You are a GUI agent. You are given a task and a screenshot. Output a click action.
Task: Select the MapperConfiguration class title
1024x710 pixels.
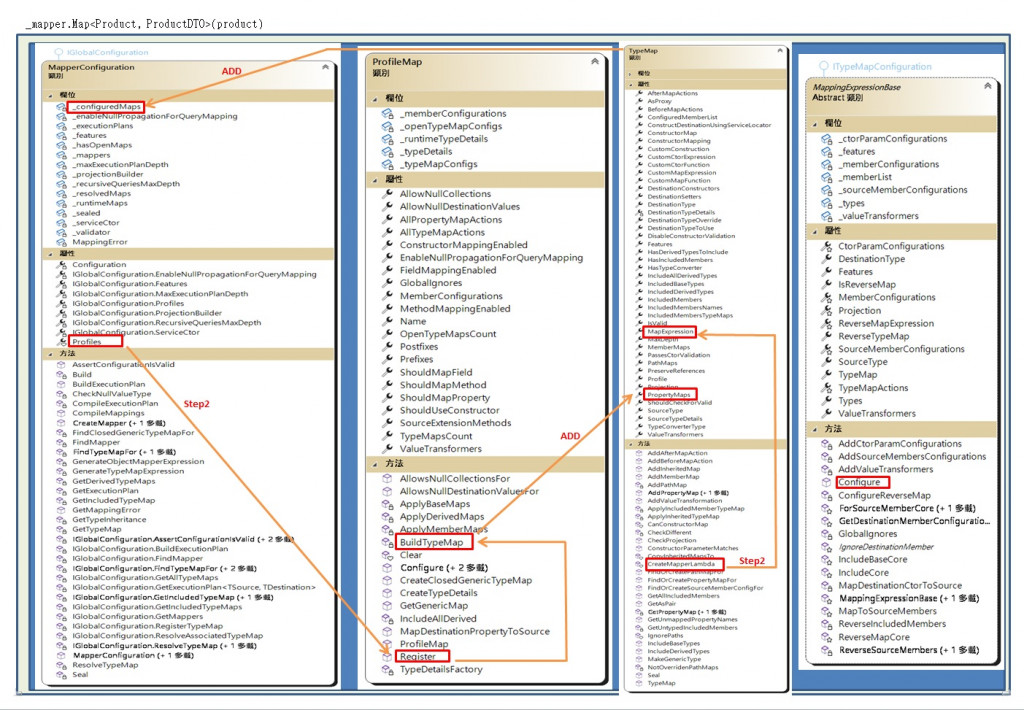91,67
